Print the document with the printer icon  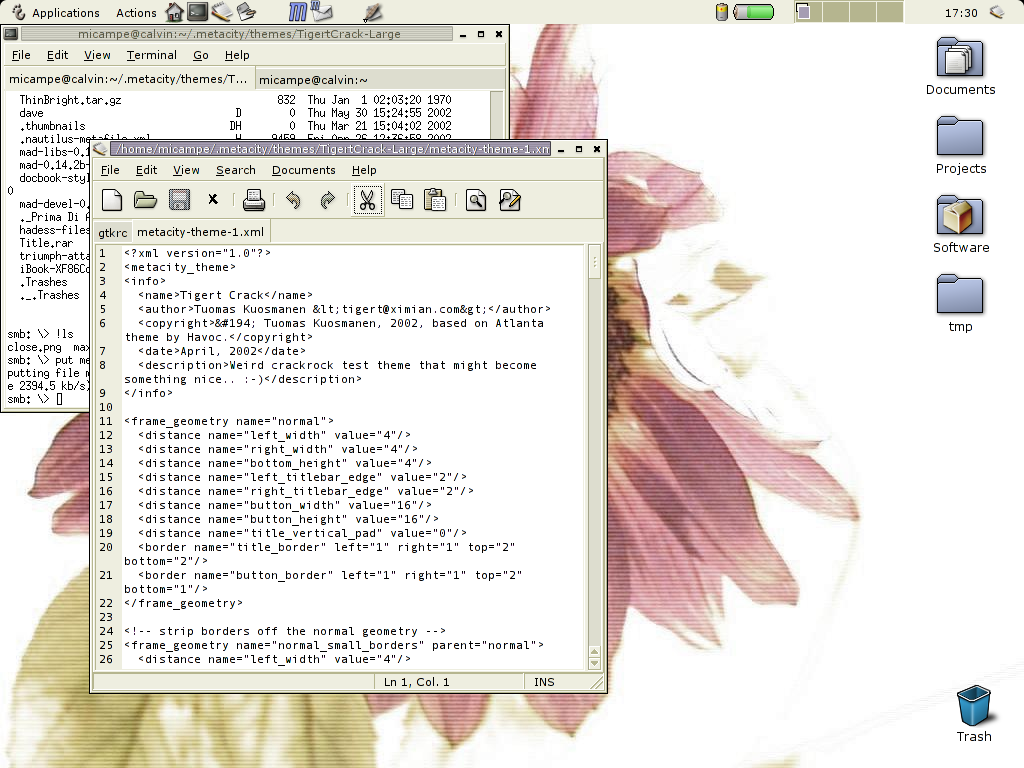coord(254,201)
